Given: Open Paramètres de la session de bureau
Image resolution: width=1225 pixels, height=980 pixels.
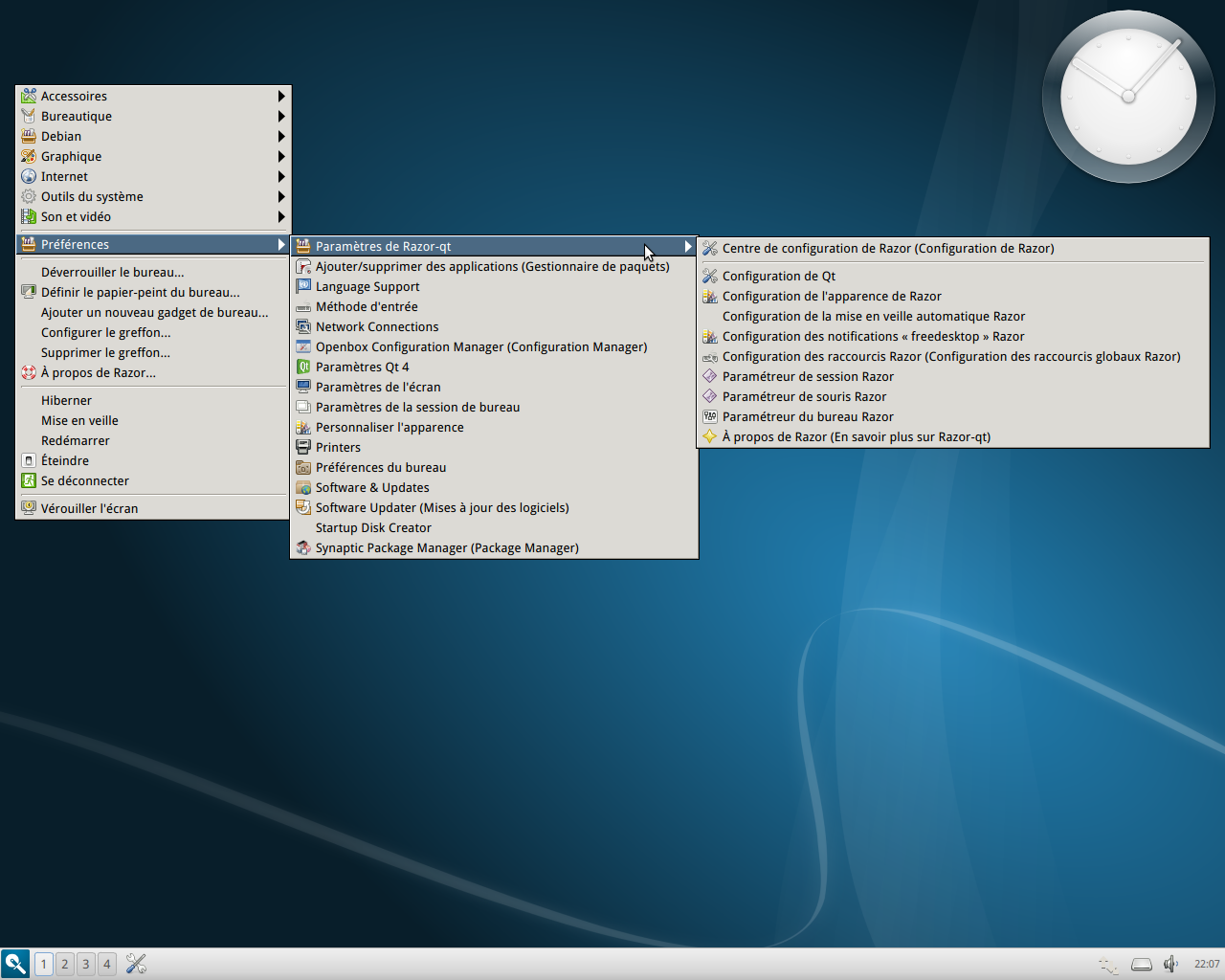Looking at the screenshot, I should coord(494,407).
